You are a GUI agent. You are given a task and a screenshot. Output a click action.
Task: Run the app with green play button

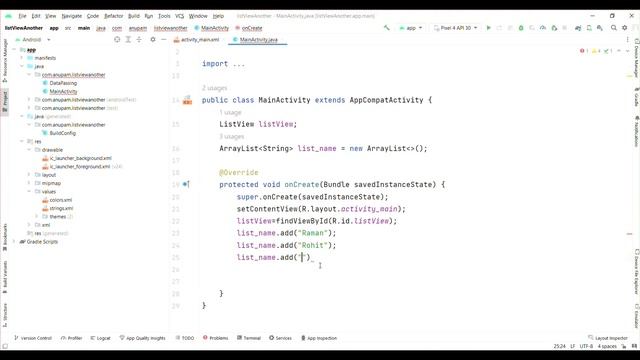(x=489, y=28)
